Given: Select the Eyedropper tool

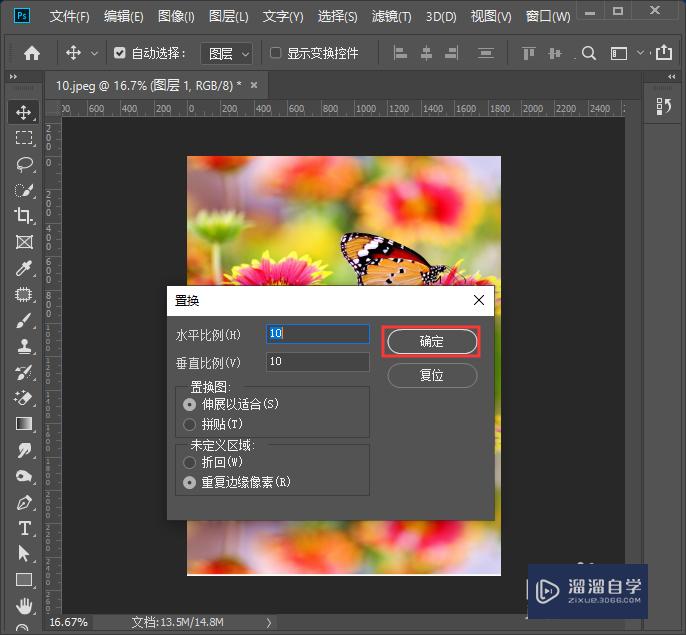Looking at the screenshot, I should point(24,268).
